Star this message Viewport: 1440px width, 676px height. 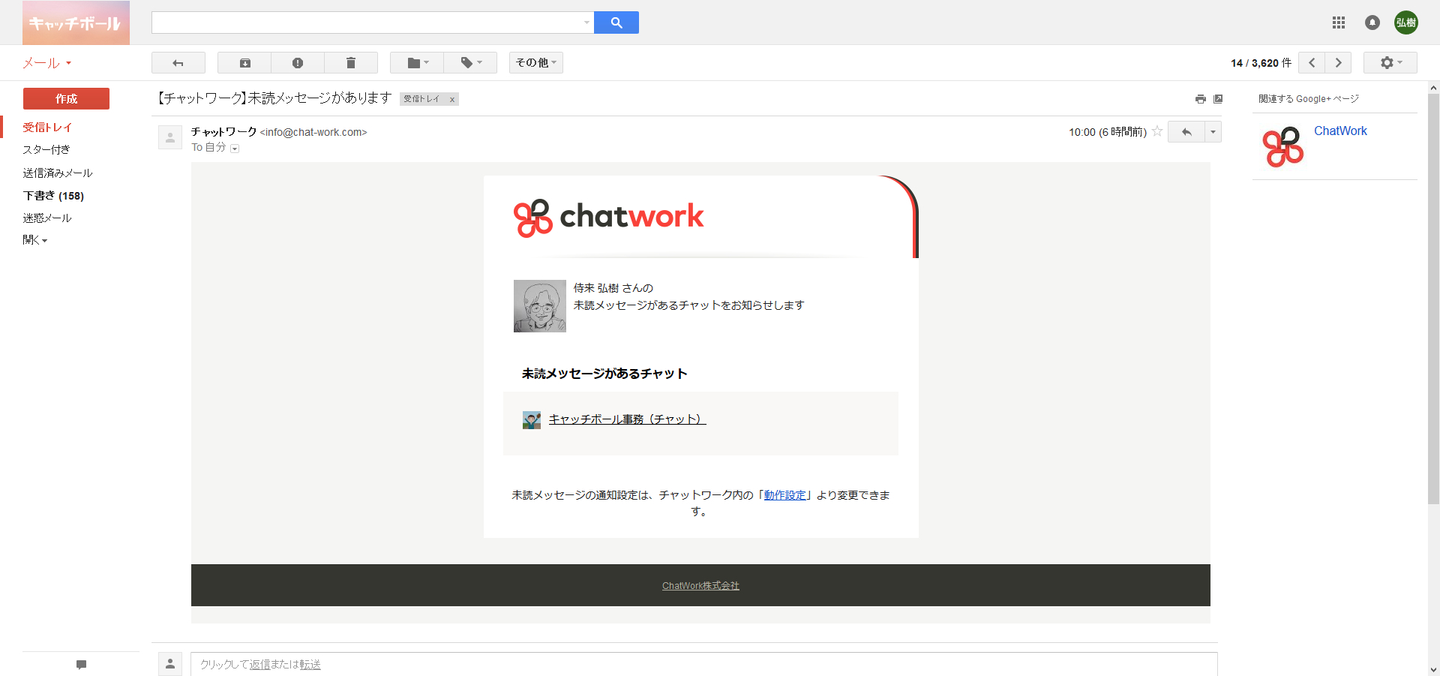click(x=1158, y=131)
